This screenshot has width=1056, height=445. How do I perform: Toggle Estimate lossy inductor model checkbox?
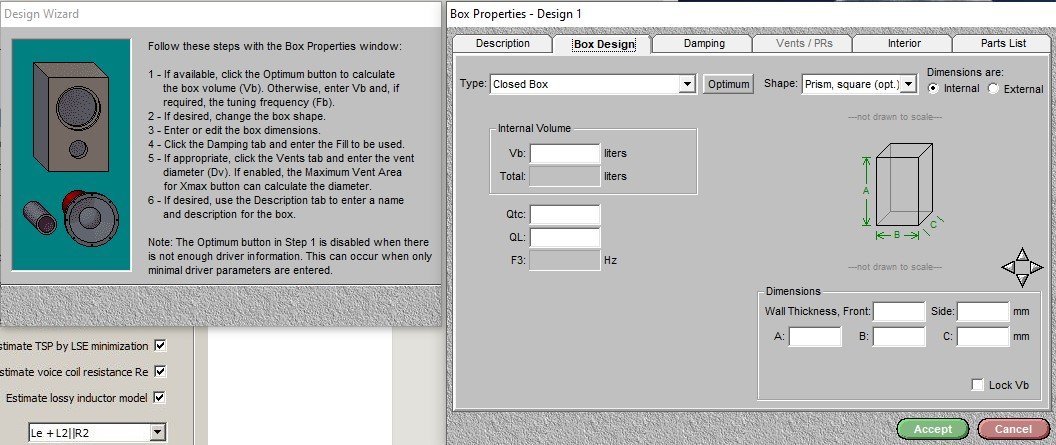point(160,397)
